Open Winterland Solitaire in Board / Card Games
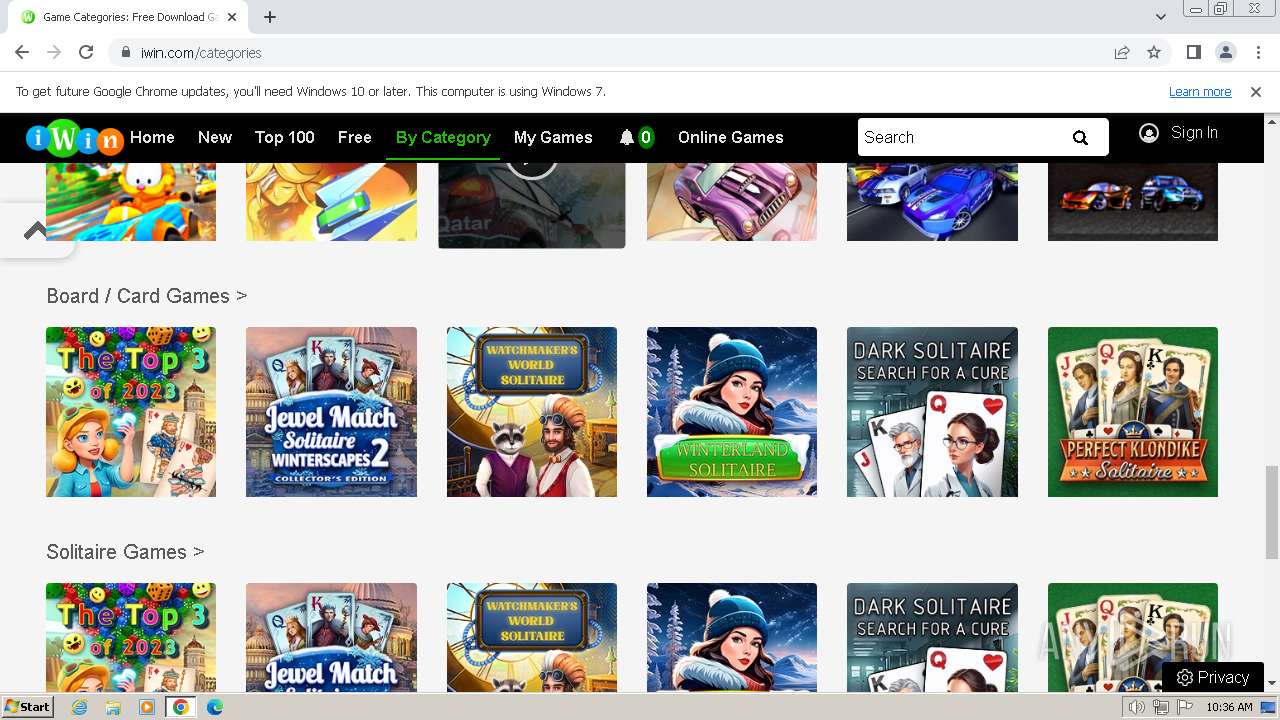Image resolution: width=1280 pixels, height=720 pixels. click(x=732, y=412)
